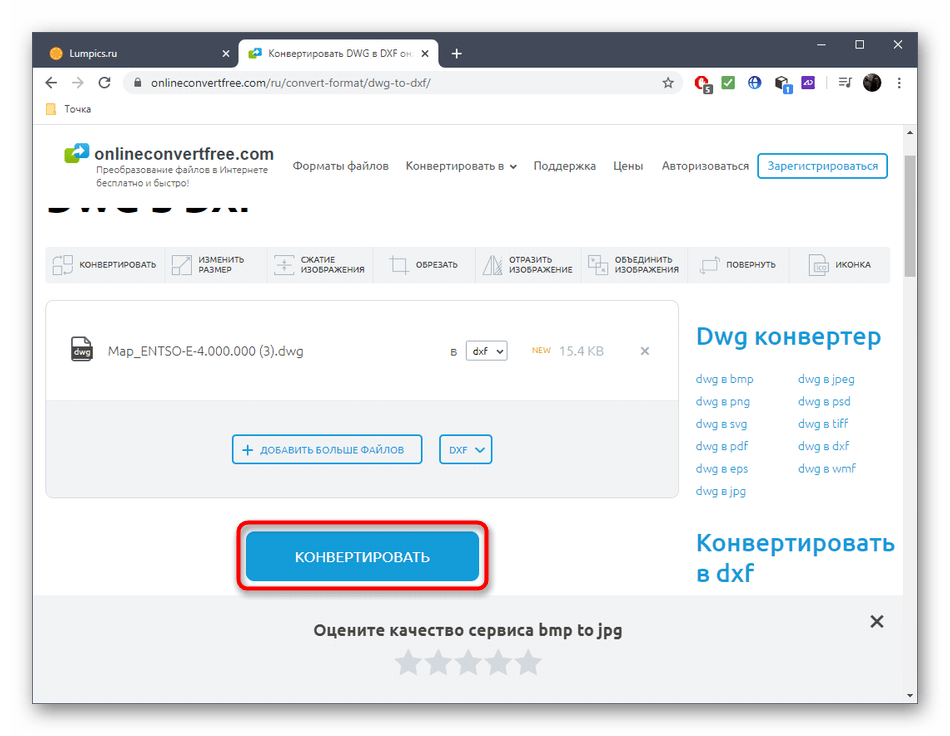Click the dwg file type icon

point(82,350)
